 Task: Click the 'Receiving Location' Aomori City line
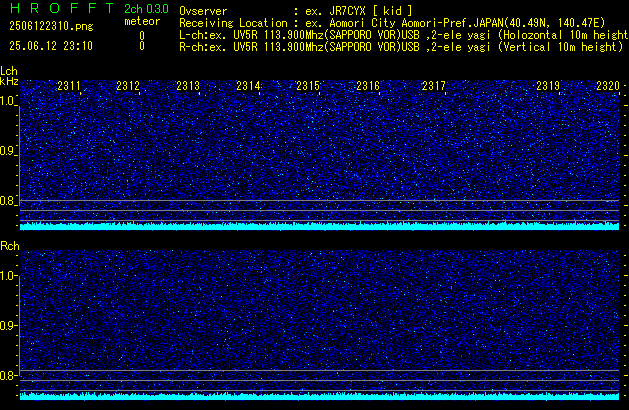coord(392,23)
